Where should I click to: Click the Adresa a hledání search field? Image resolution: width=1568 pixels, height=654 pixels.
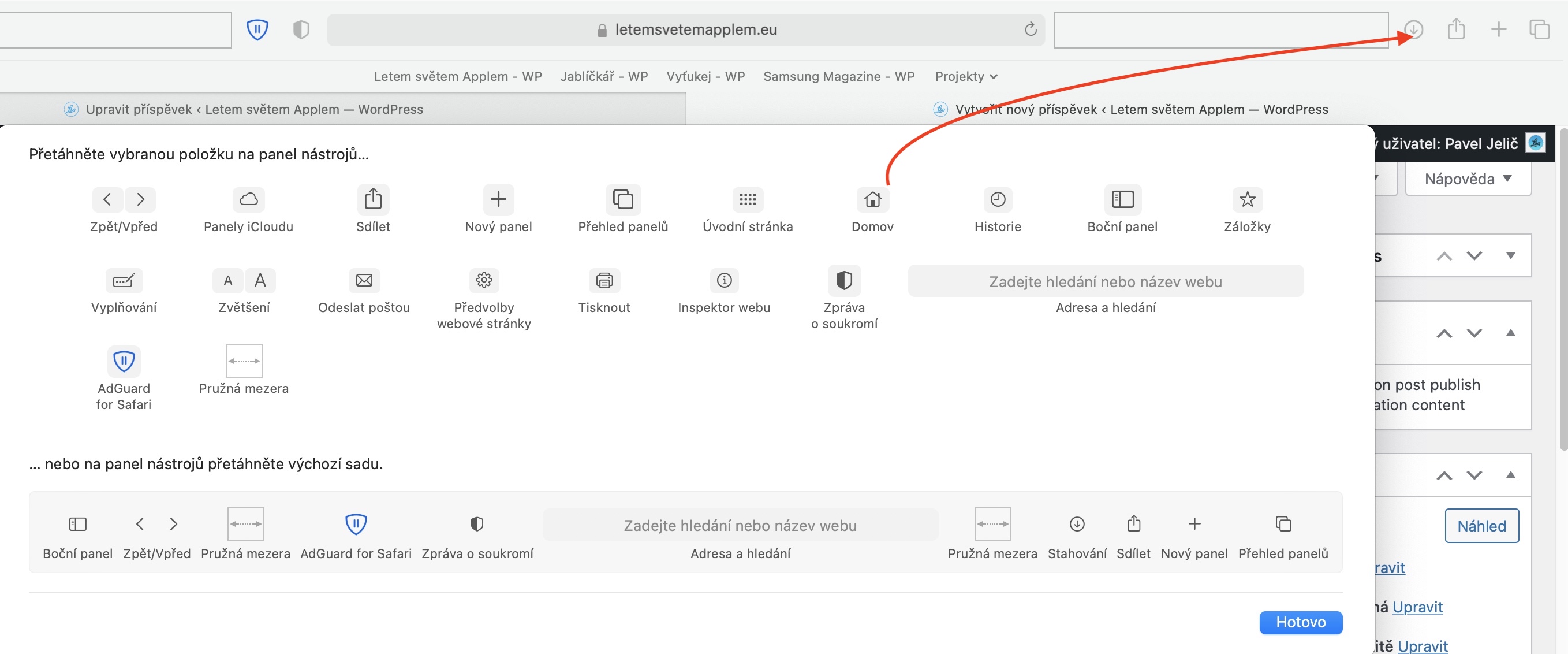coord(1105,281)
